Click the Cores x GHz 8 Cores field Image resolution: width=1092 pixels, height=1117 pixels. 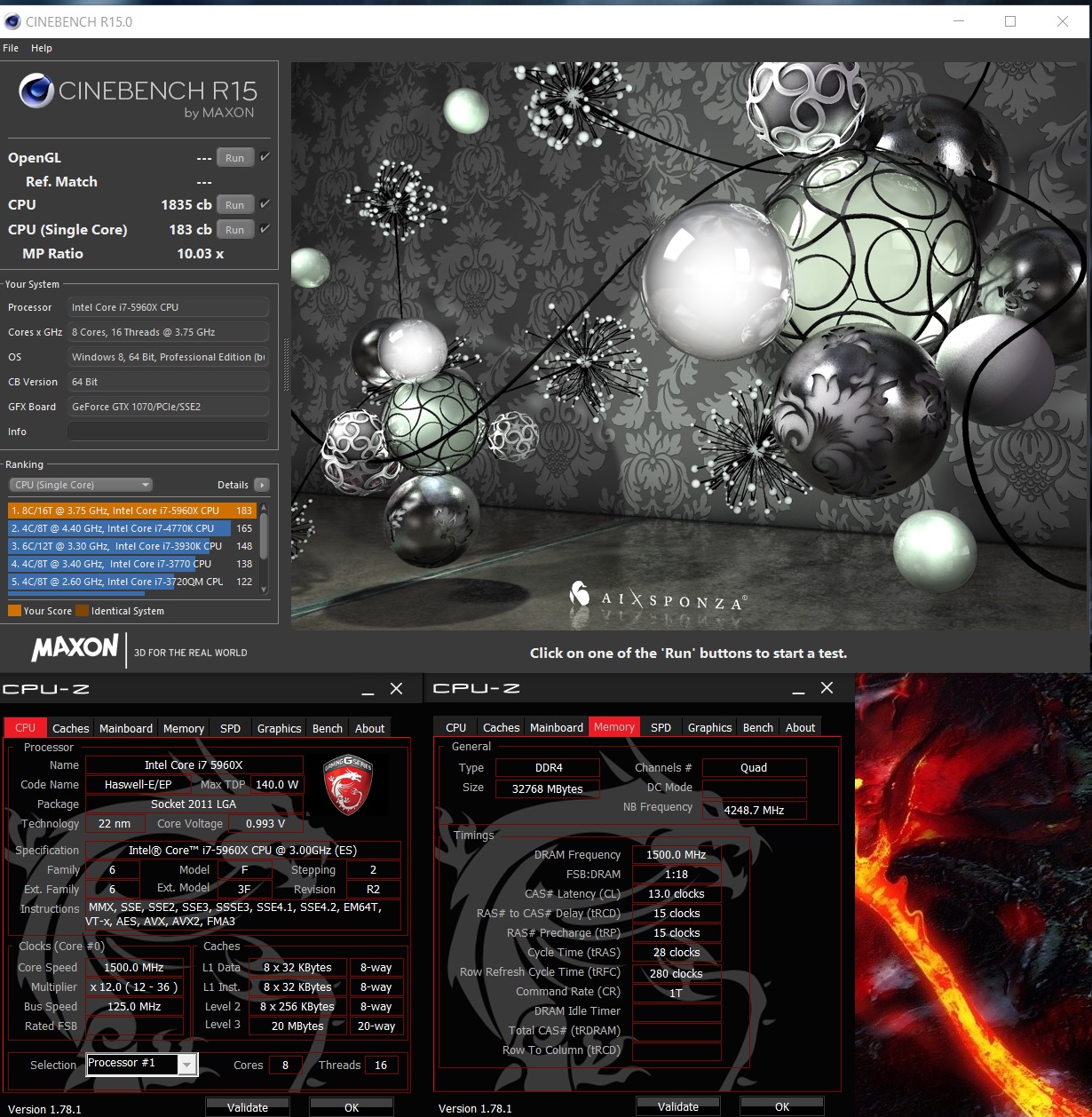tap(168, 332)
